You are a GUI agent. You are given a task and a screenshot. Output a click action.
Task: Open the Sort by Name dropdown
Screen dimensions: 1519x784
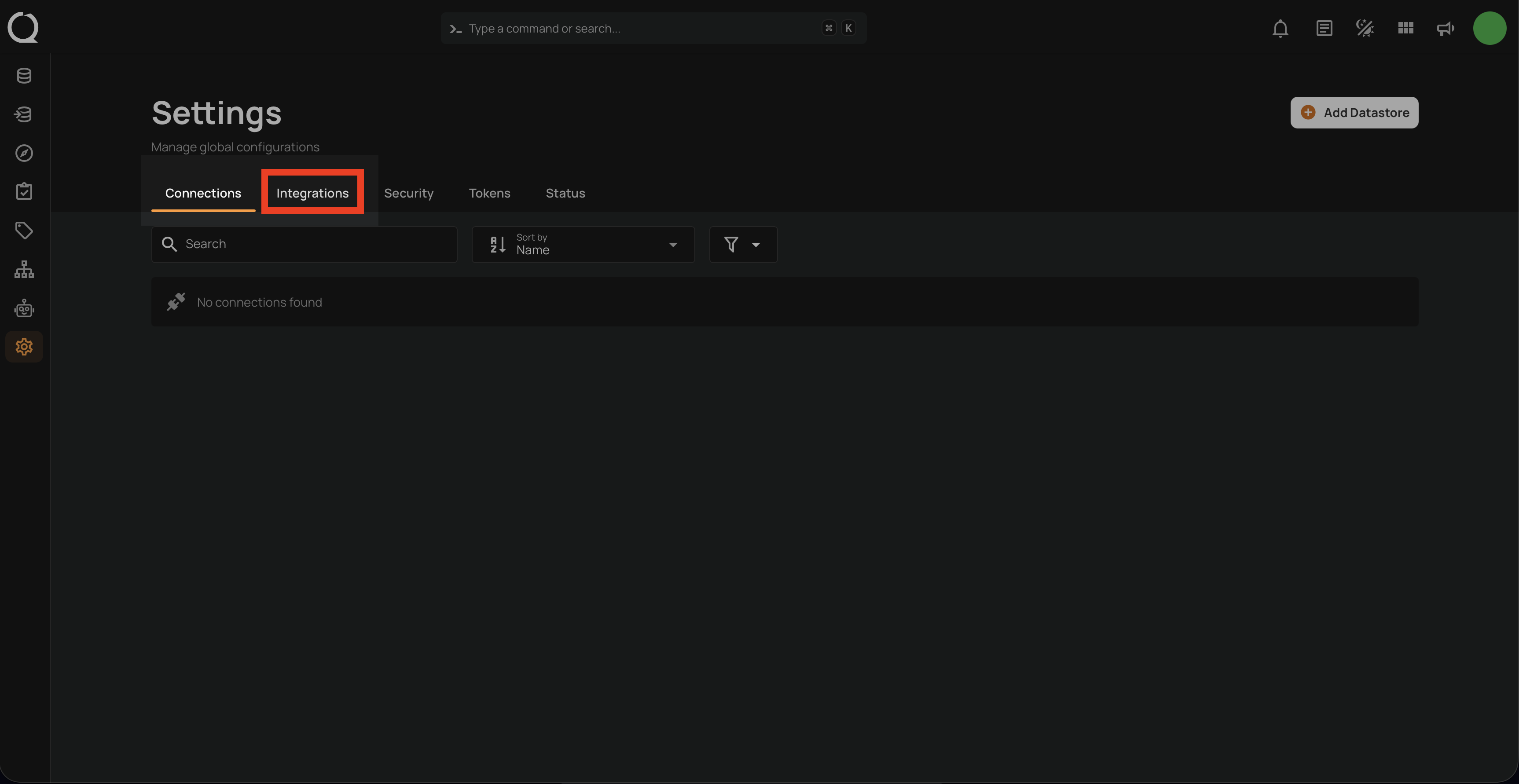coord(583,244)
